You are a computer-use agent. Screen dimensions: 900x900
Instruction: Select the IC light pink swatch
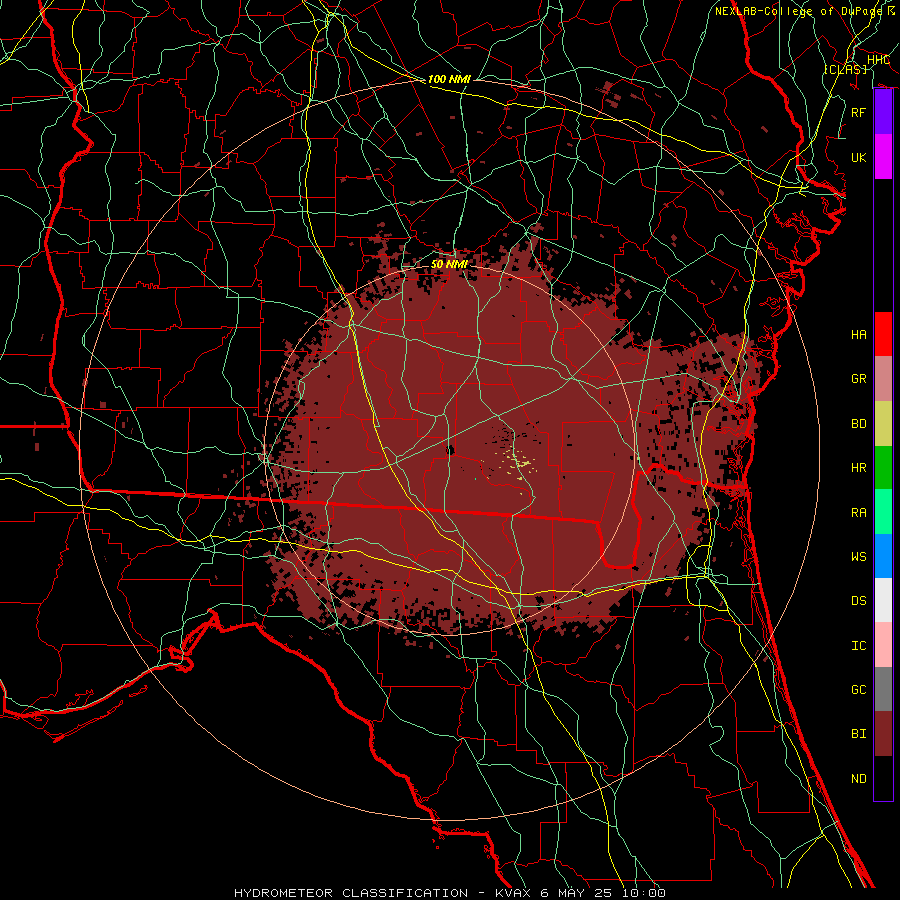coord(883,645)
